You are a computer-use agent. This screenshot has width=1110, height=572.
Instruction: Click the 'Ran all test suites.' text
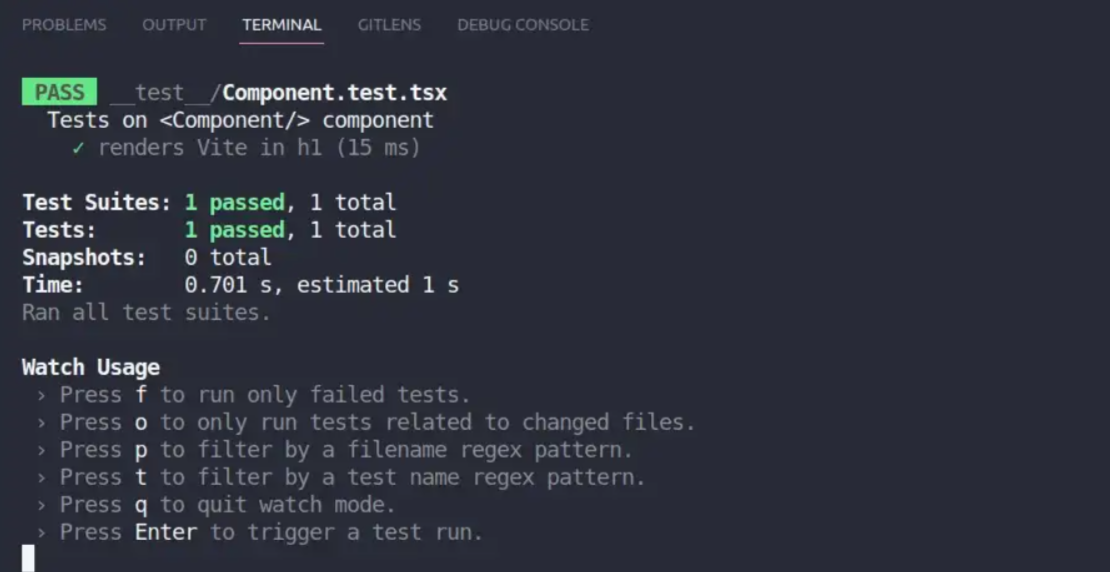147,312
